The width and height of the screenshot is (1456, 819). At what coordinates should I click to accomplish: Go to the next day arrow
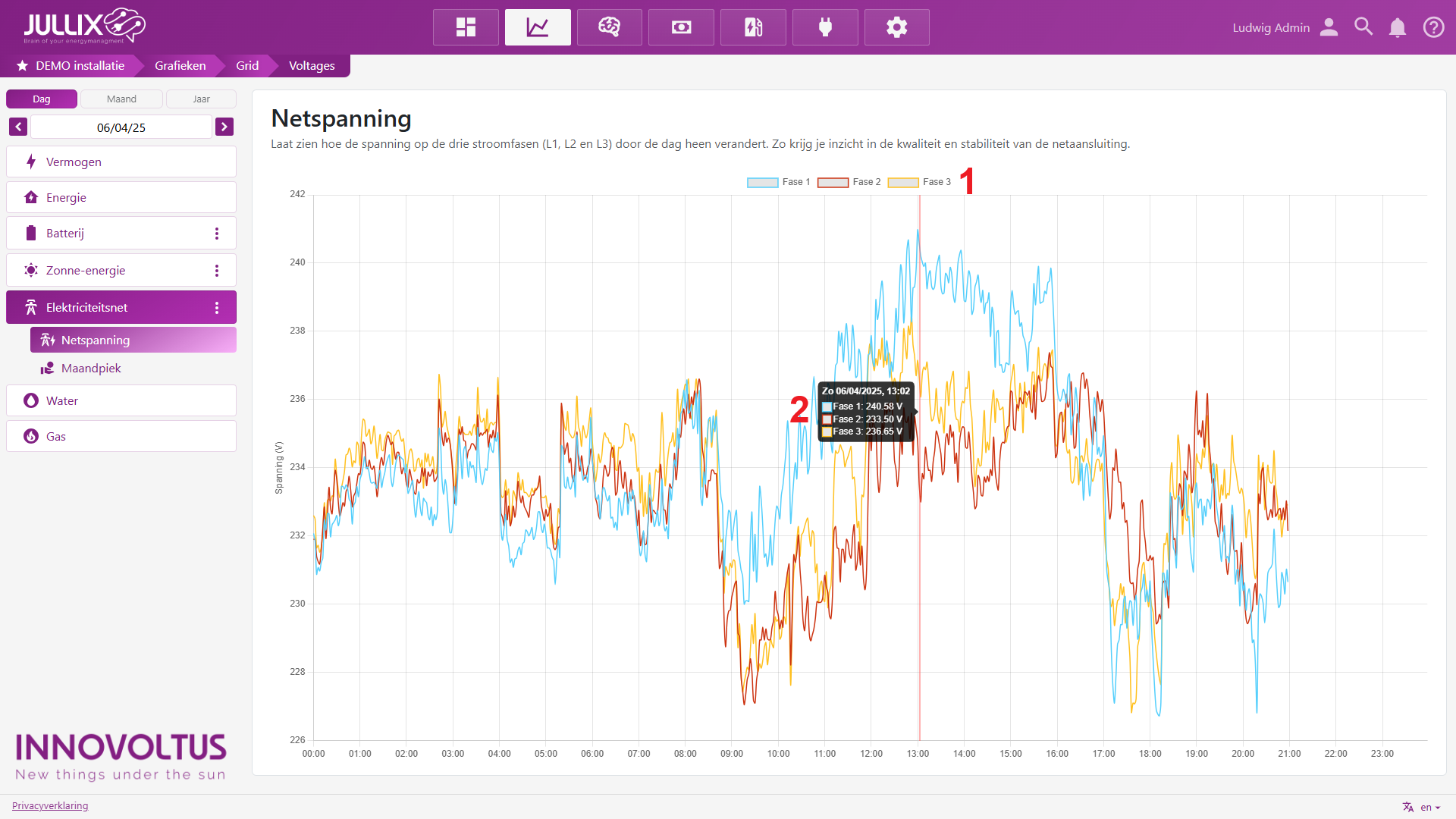tap(224, 127)
